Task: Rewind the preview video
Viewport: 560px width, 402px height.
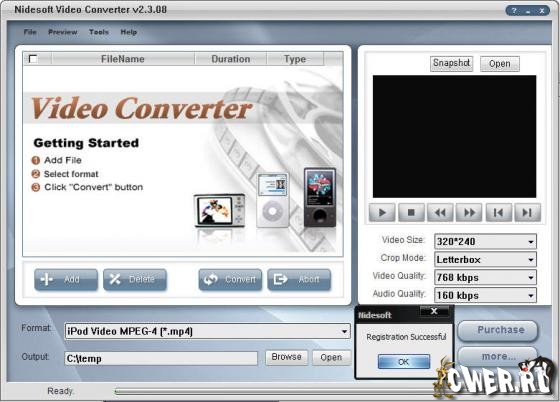Action: 440,213
